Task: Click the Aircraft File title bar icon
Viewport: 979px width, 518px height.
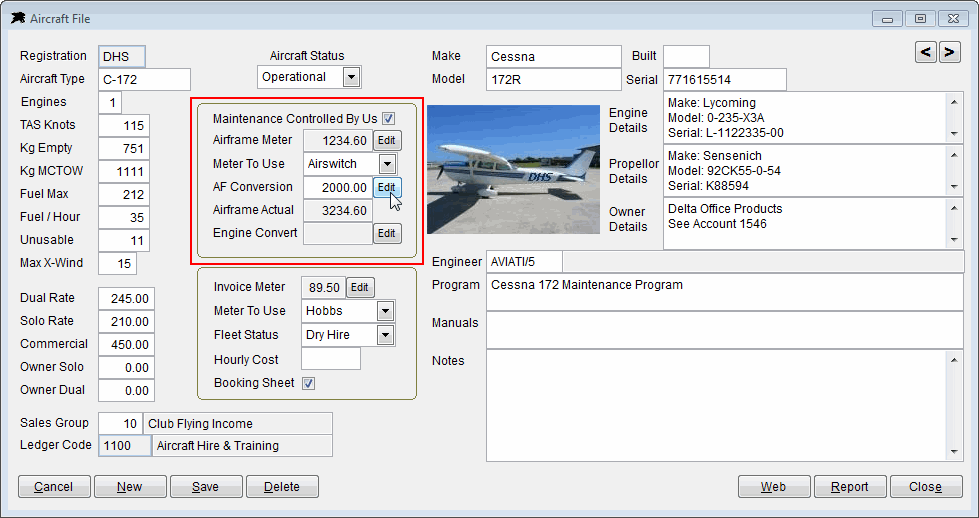Action: point(19,19)
